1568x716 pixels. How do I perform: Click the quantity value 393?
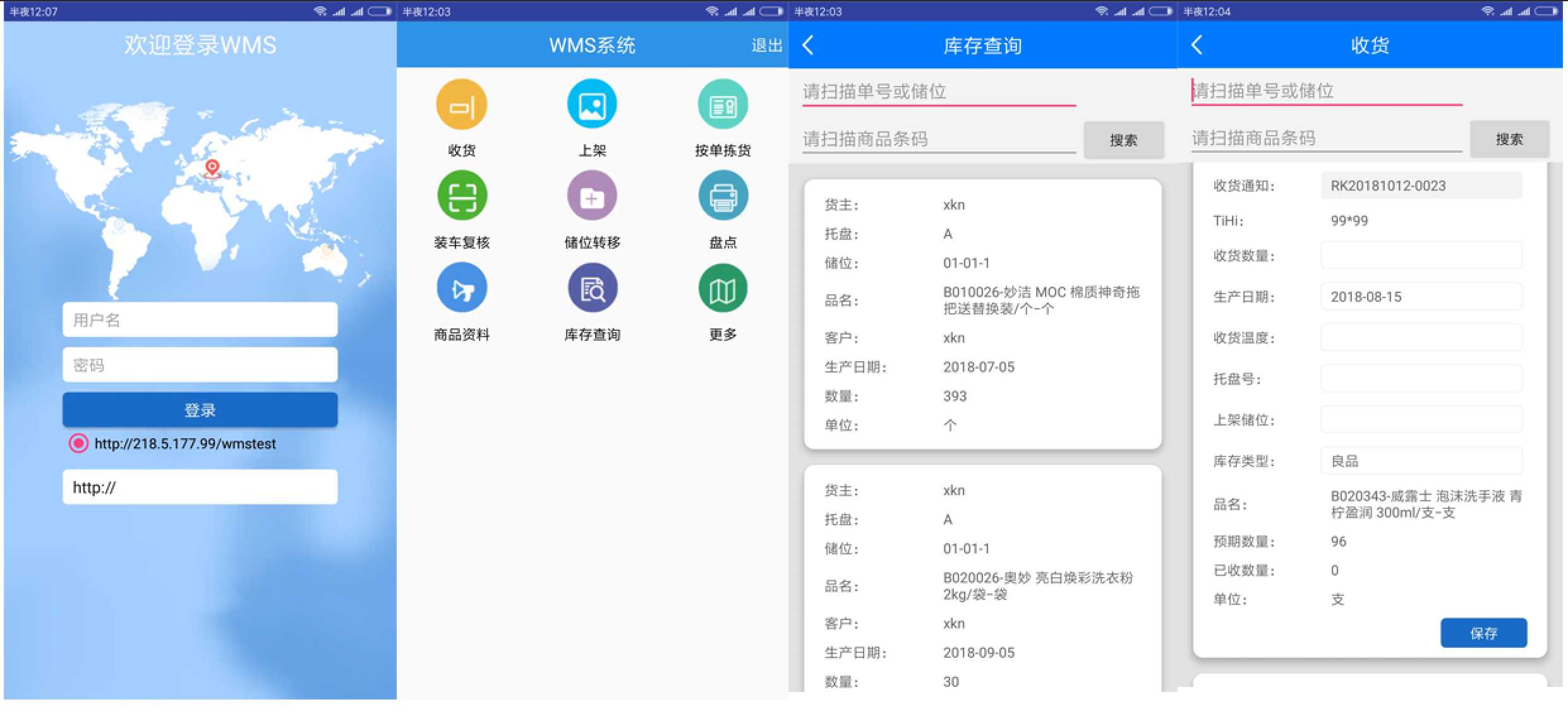pyautogui.click(x=955, y=396)
